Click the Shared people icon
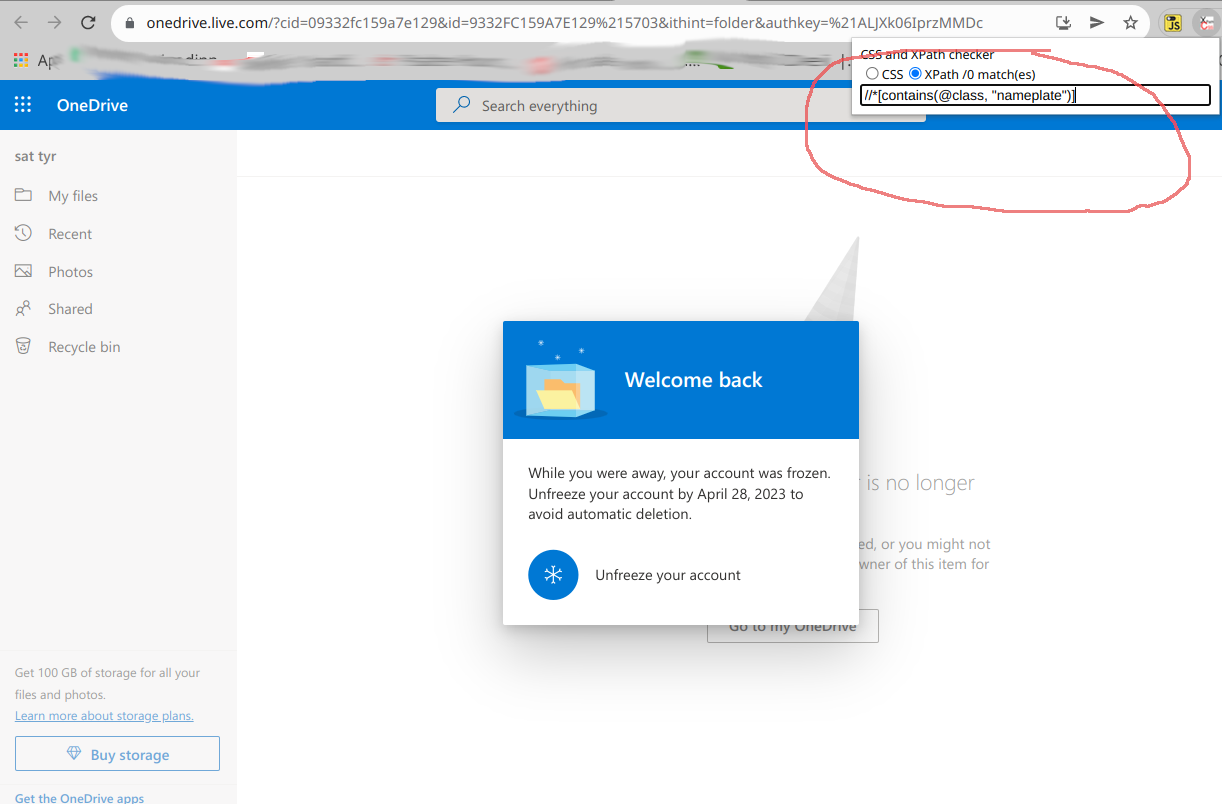 pos(23,309)
